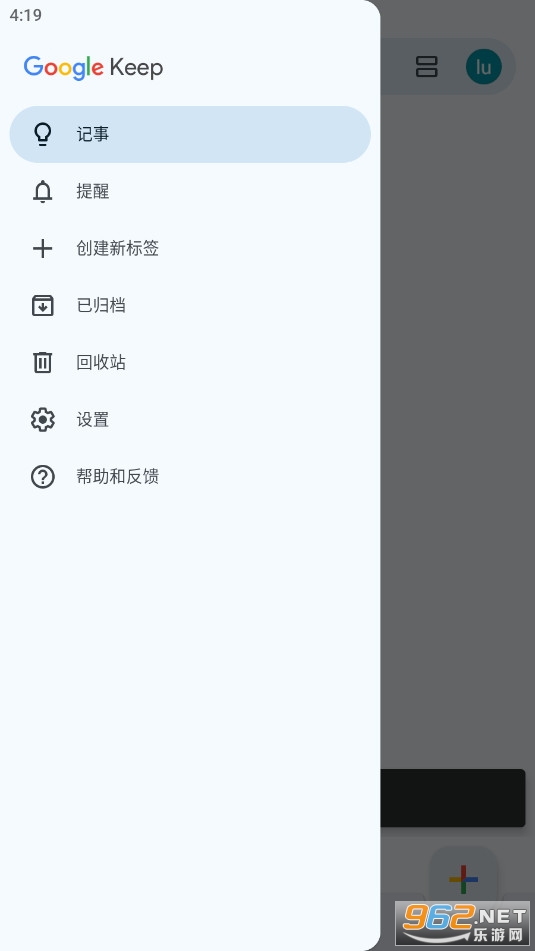The width and height of the screenshot is (535, 951).
Task: Click the bell icon for 提醒
Action: point(42,192)
